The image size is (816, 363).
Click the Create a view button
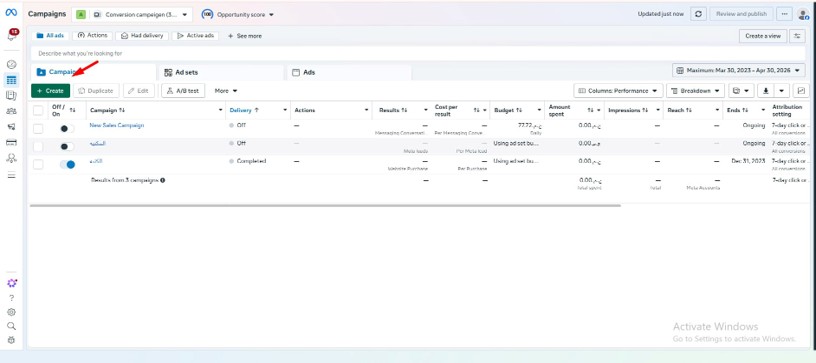(763, 36)
